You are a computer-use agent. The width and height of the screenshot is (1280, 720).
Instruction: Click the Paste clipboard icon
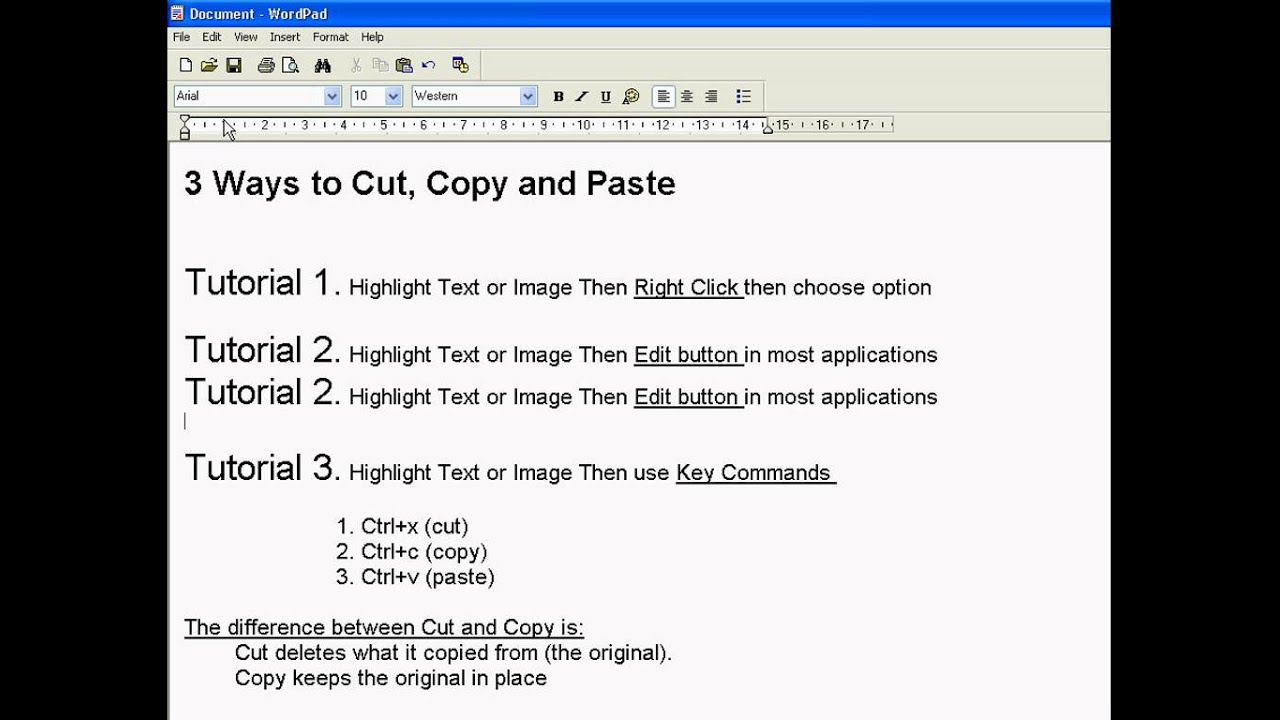404,65
